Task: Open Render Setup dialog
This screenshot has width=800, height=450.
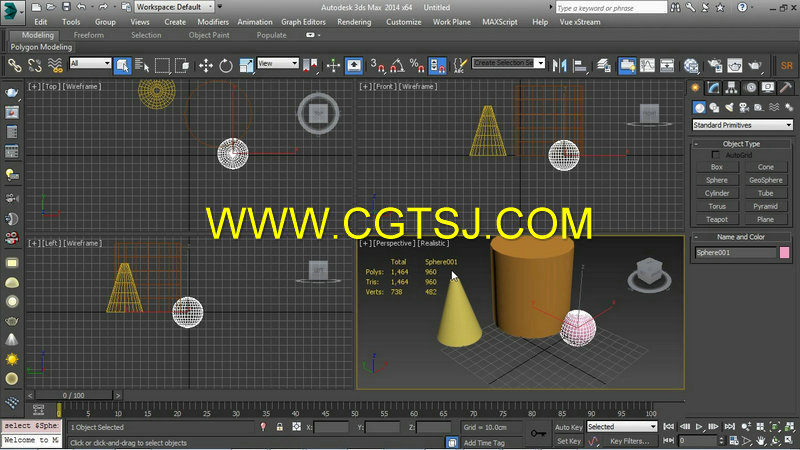Action: click(715, 65)
